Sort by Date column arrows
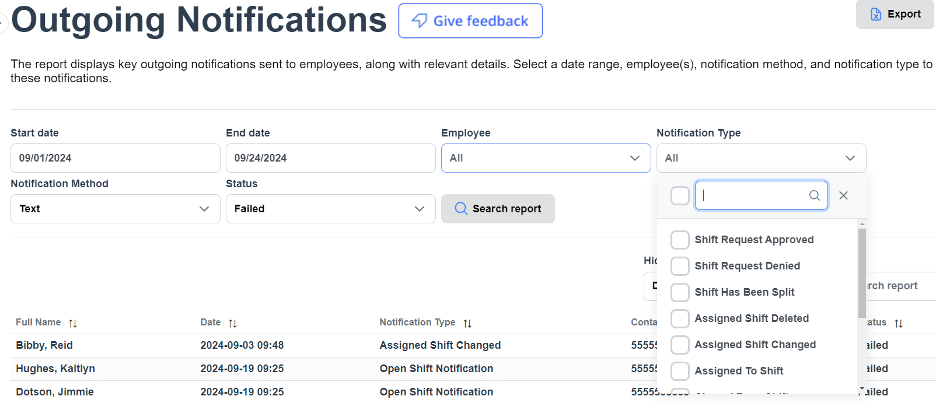The height and width of the screenshot is (404, 936). pos(232,323)
